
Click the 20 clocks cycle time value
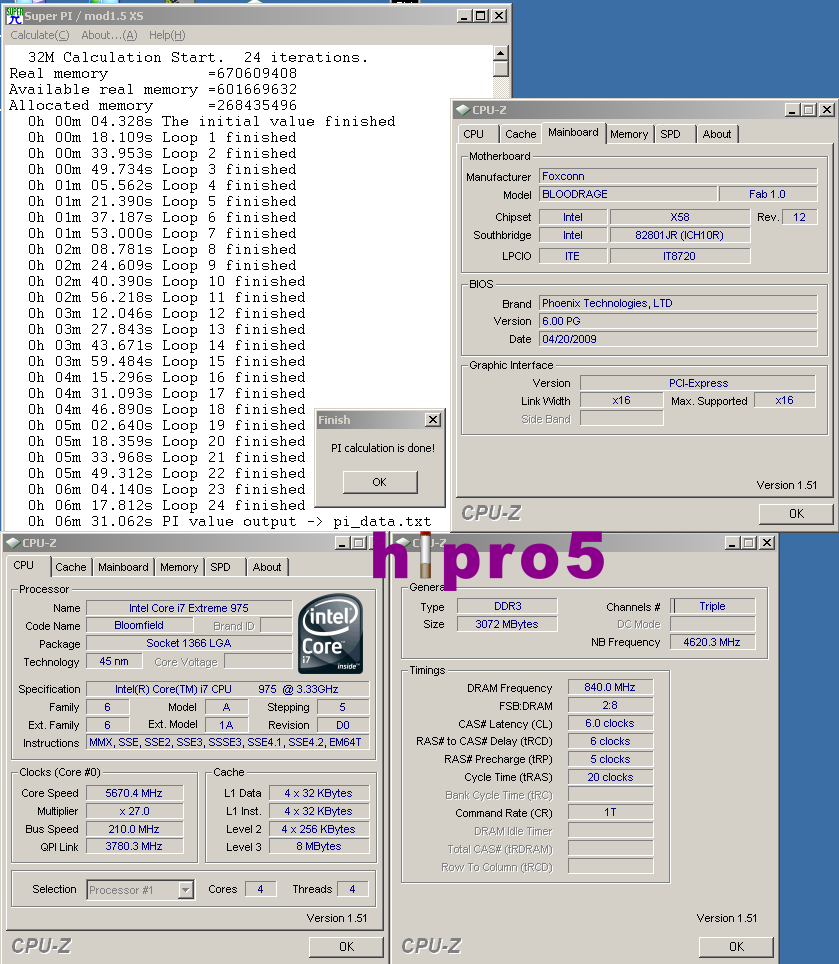tap(610, 777)
